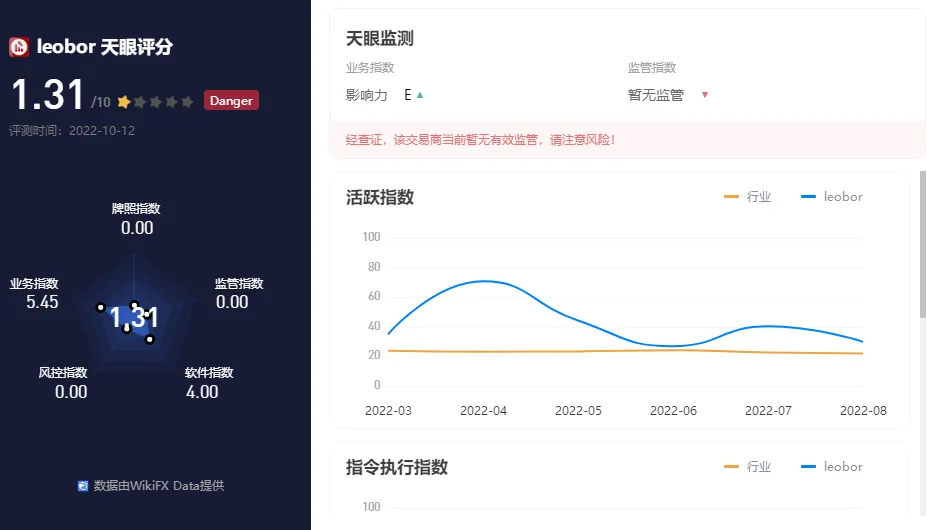Click the 2022-03 axis label
The height and width of the screenshot is (530, 927).
(388, 411)
